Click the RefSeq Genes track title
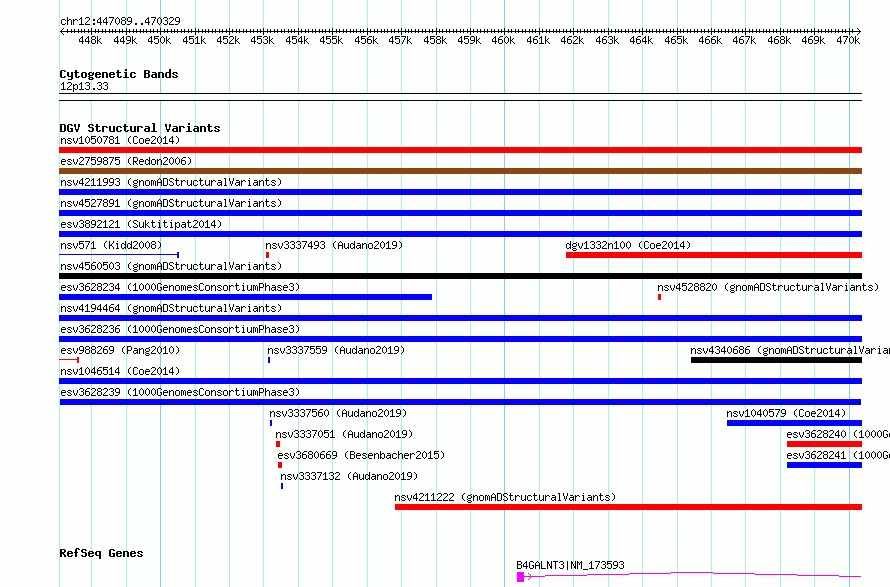 click(x=101, y=554)
